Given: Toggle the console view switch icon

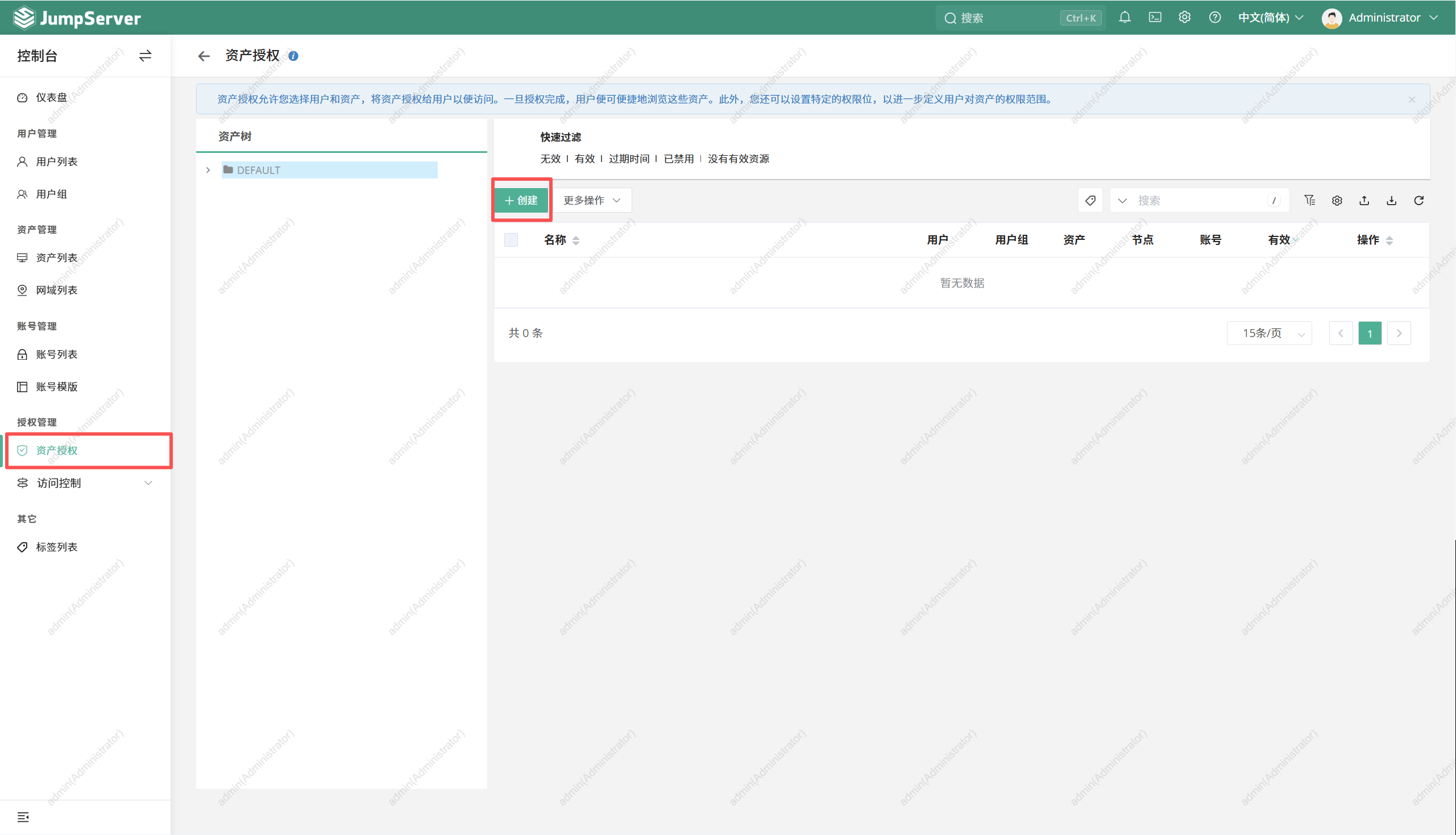Looking at the screenshot, I should point(145,56).
